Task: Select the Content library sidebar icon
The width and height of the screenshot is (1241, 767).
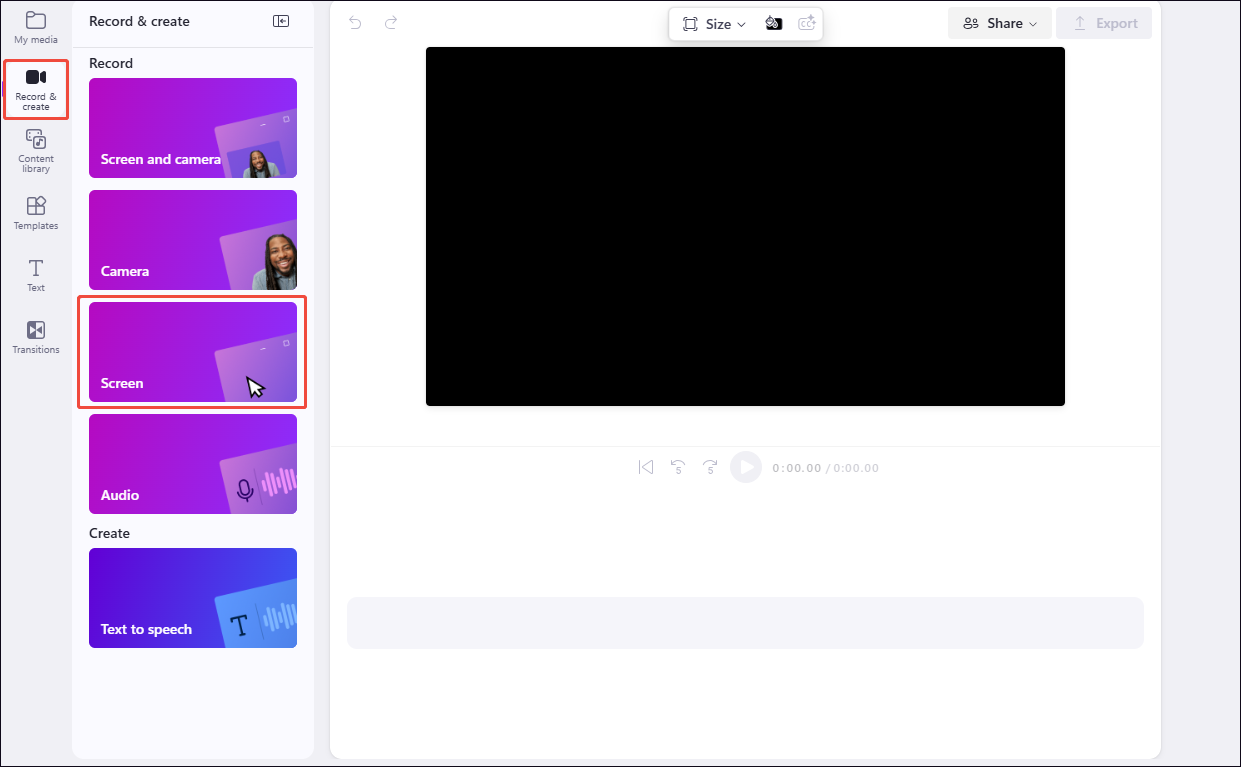Action: pyautogui.click(x=36, y=150)
